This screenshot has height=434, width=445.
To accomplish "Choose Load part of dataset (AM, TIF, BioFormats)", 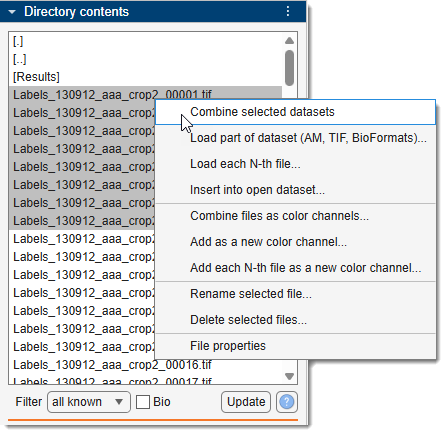I will point(296,138).
